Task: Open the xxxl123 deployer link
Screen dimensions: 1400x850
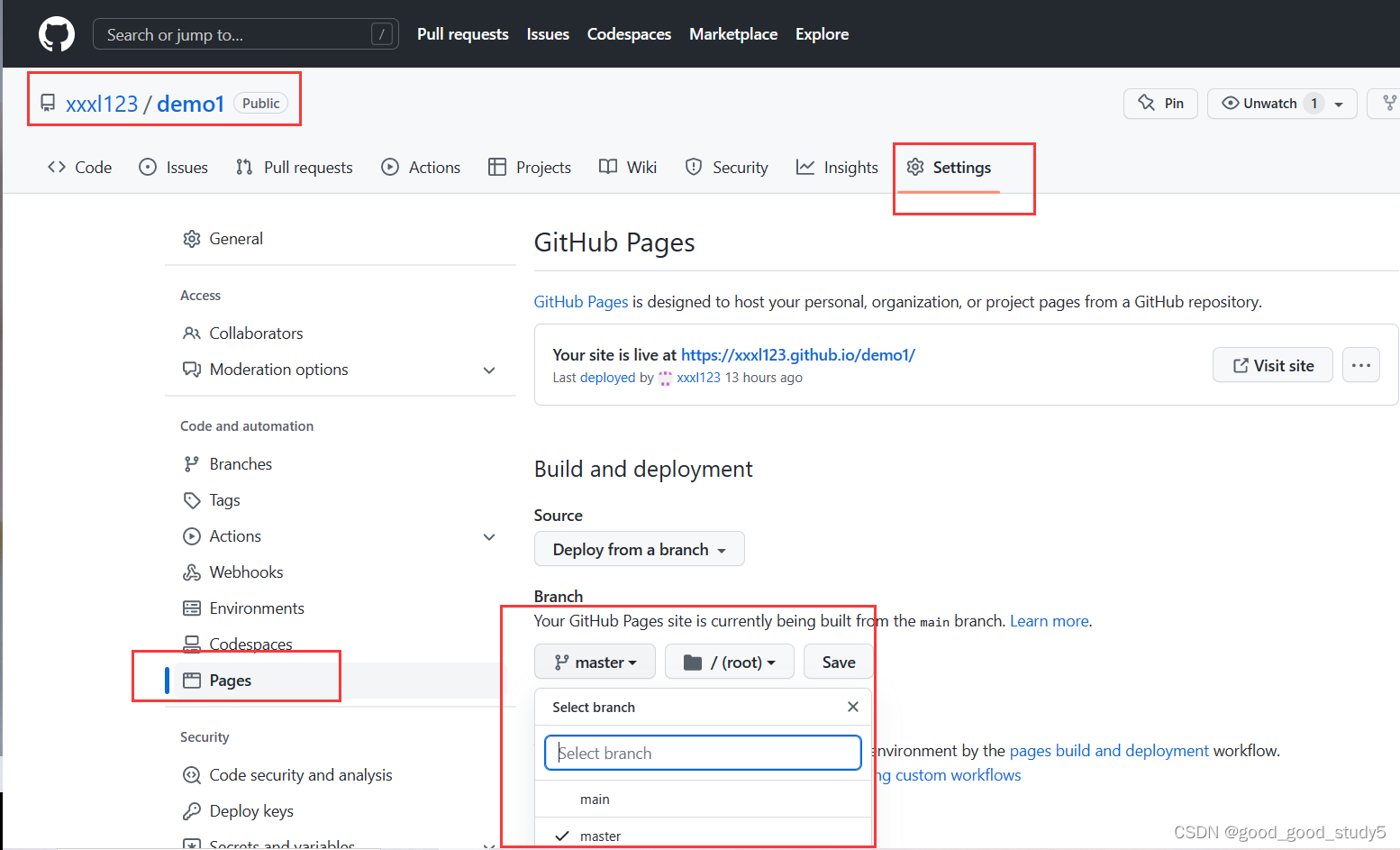Action: point(698,378)
